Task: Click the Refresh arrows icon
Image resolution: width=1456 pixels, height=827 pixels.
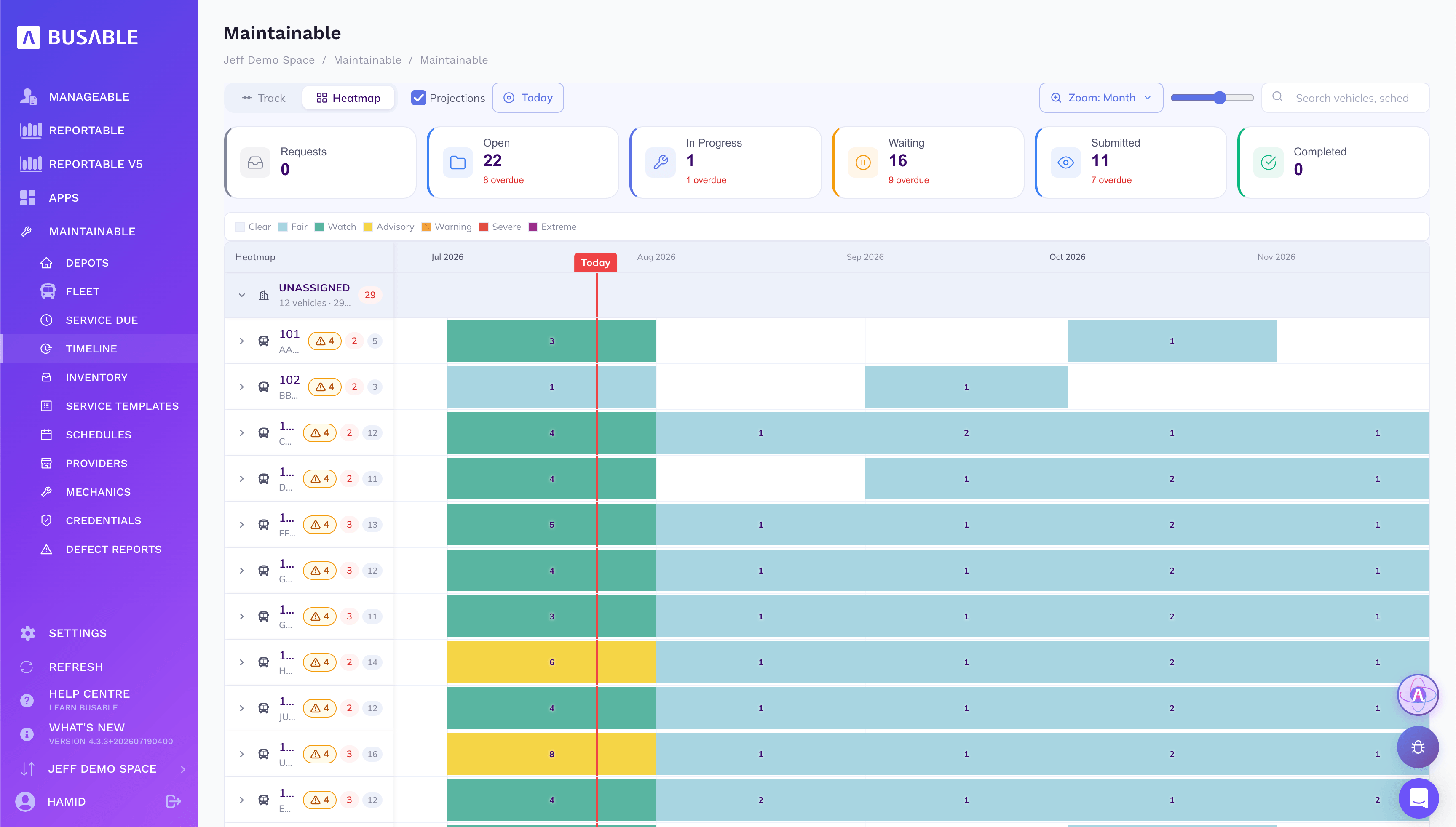Action: click(27, 667)
